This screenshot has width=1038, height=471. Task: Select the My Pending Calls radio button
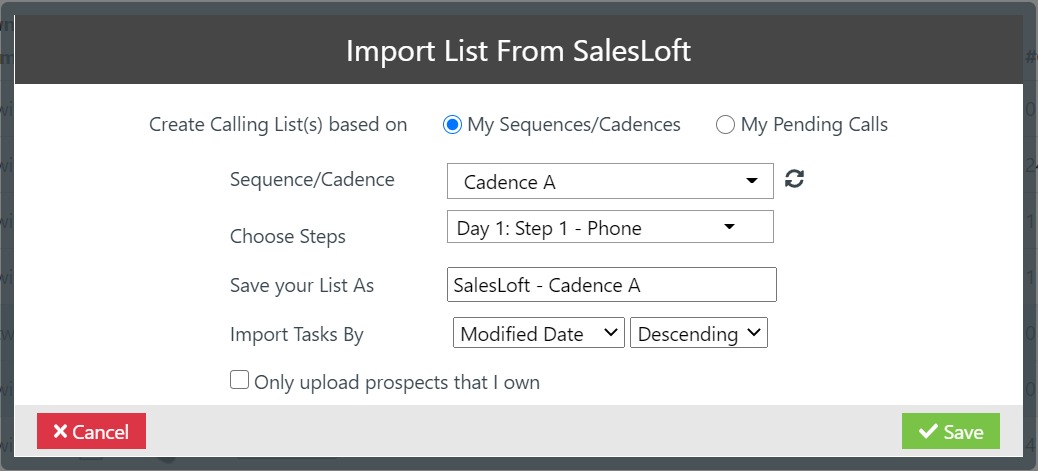click(x=725, y=125)
